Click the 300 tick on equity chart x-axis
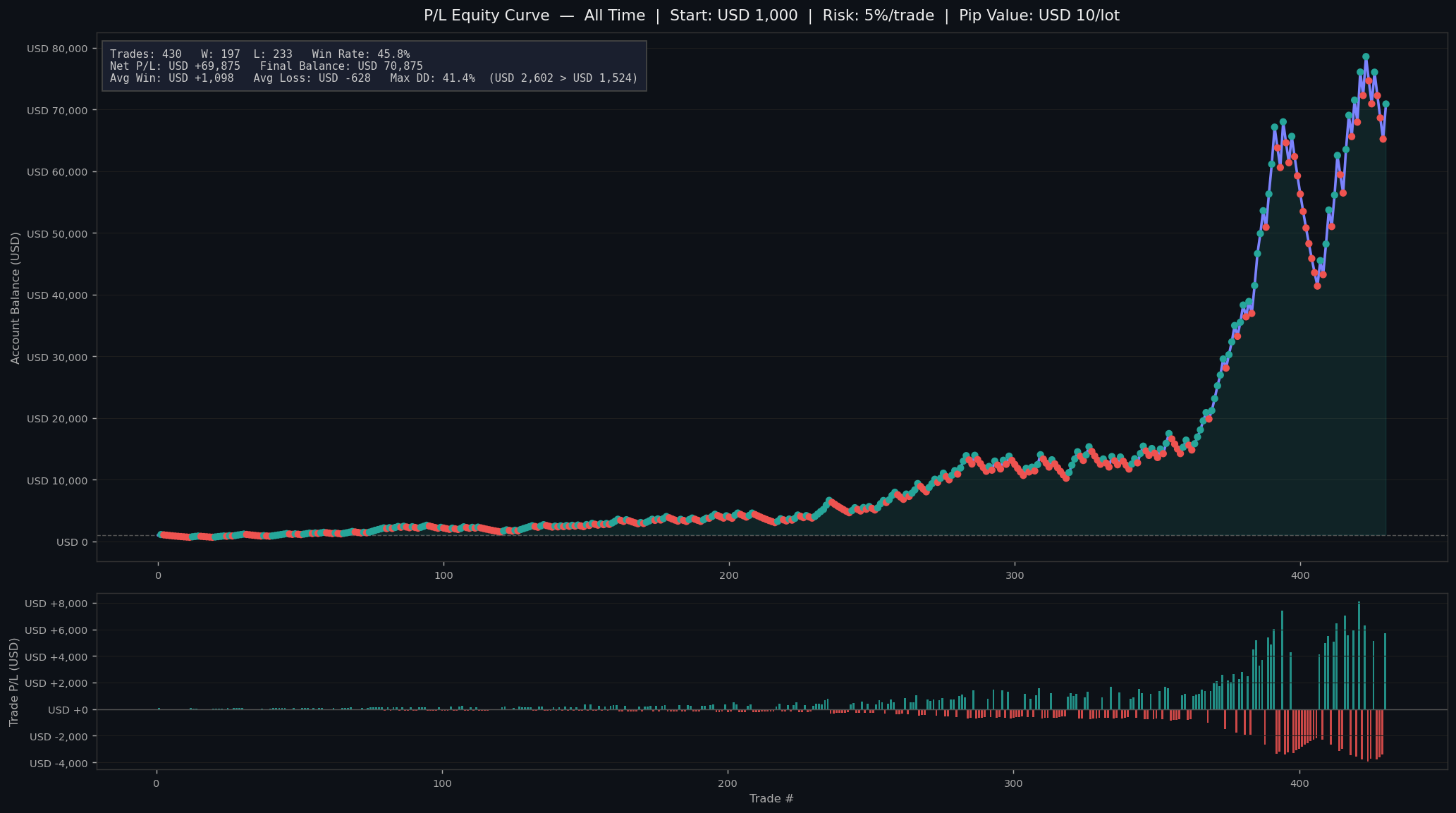 1014,575
